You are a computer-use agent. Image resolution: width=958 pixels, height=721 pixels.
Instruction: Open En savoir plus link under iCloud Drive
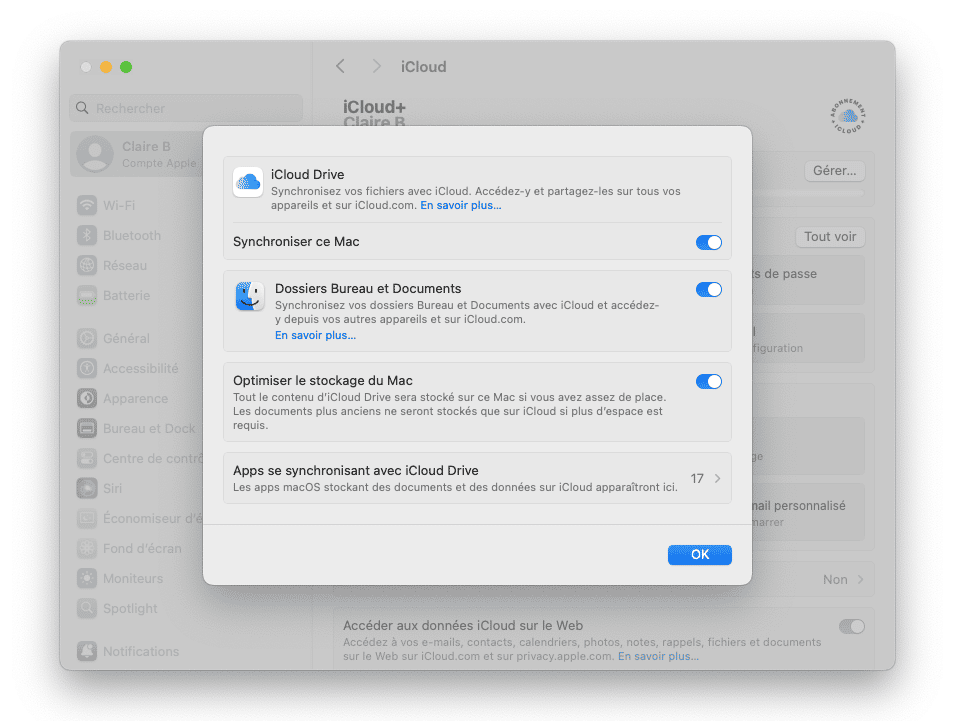(461, 205)
